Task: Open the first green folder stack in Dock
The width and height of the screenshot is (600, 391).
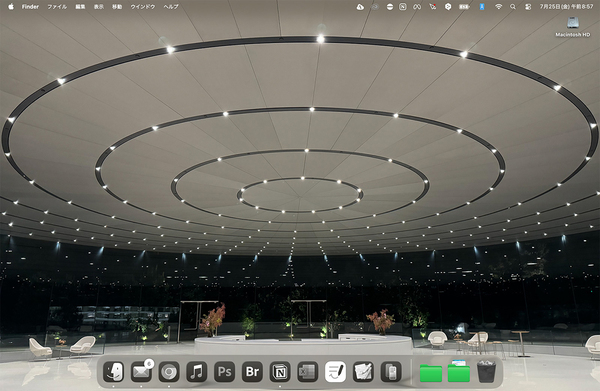Action: (431, 373)
